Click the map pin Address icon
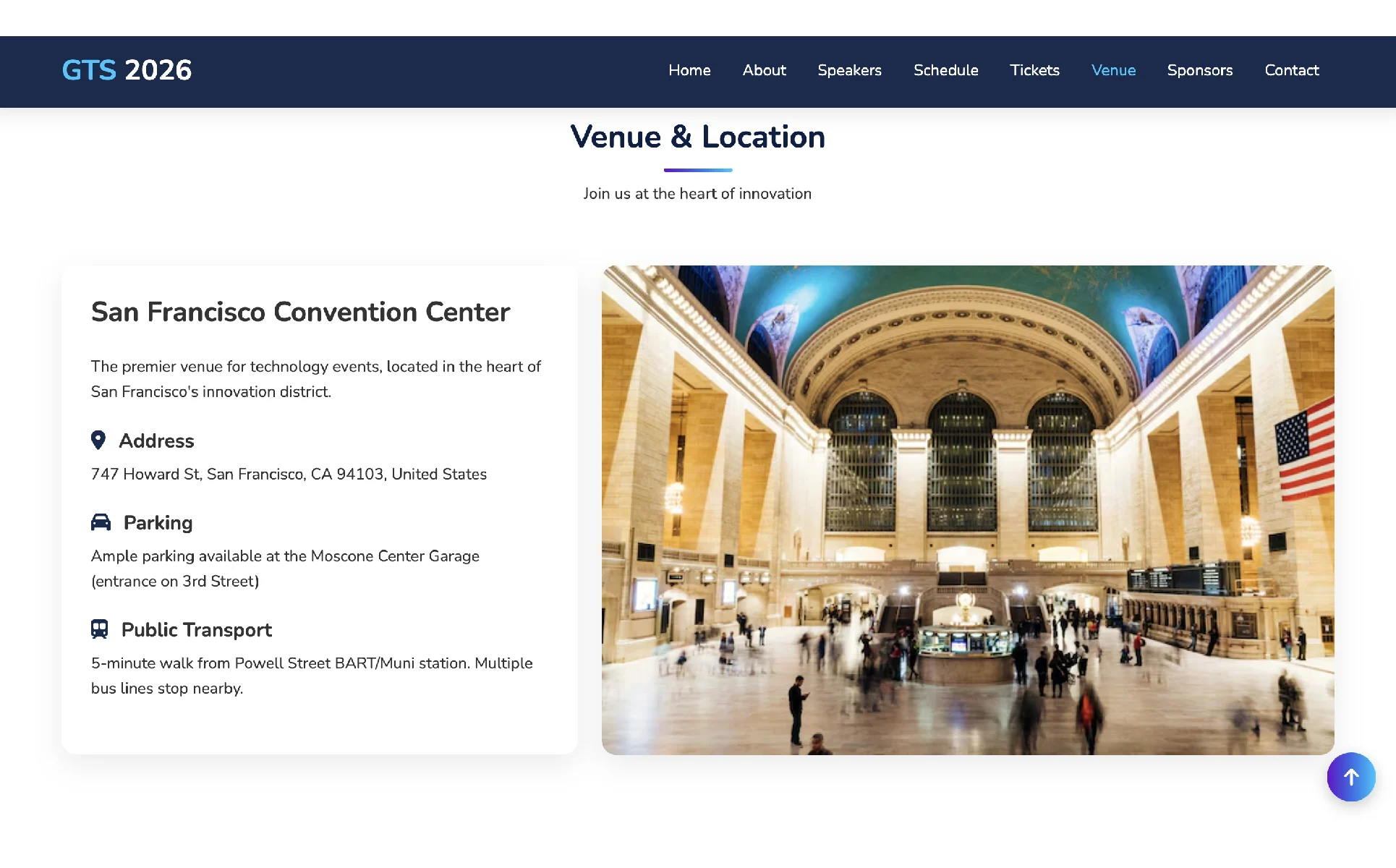This screenshot has height=868, width=1396. 98,440
